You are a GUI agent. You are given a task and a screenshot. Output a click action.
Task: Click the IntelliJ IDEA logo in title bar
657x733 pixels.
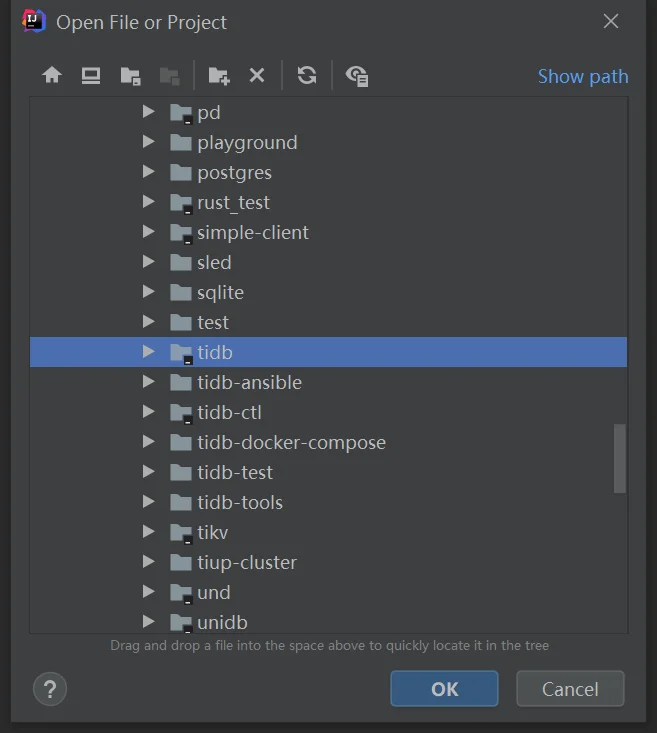click(x=34, y=22)
